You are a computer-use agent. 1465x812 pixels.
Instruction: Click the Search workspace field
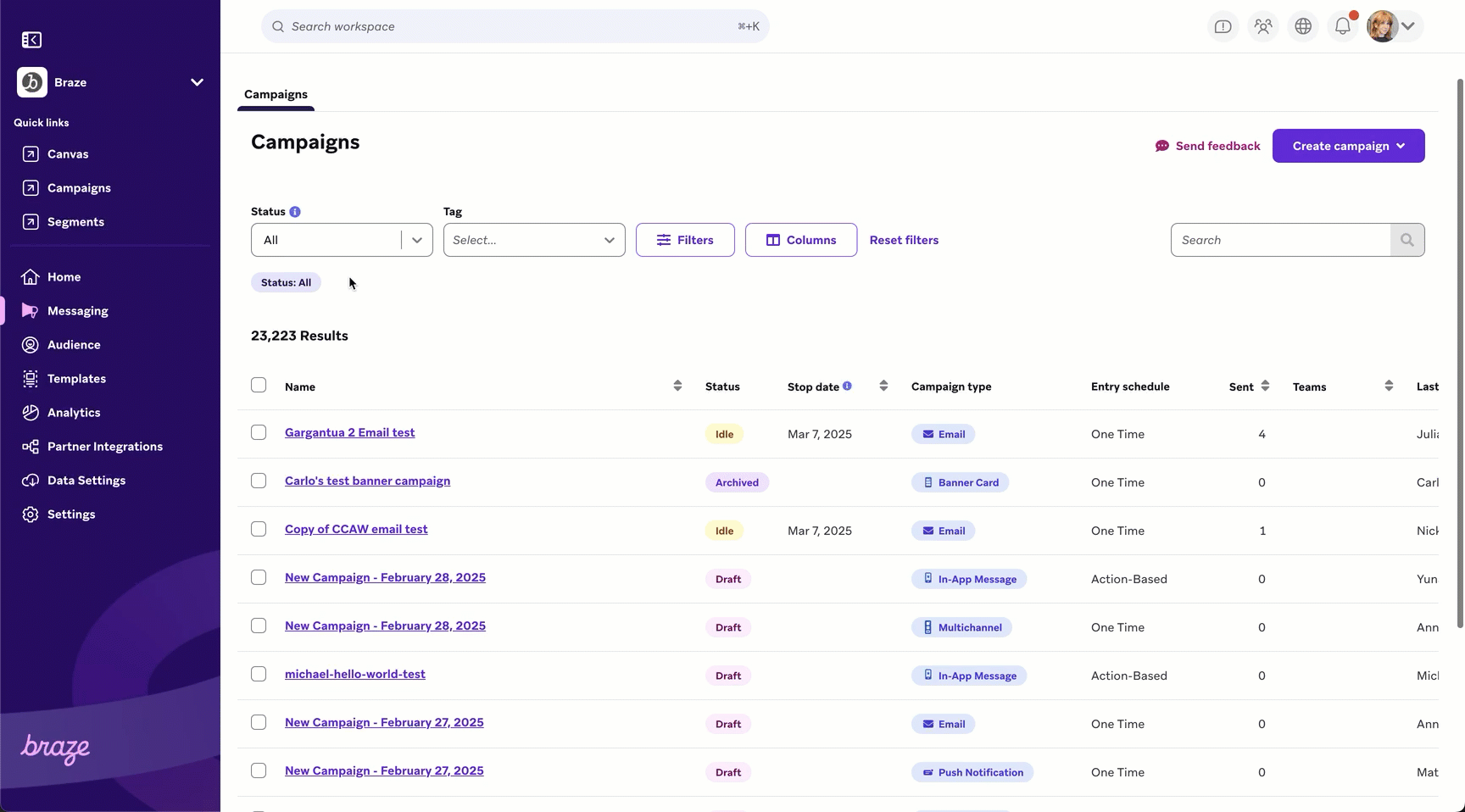[515, 26]
